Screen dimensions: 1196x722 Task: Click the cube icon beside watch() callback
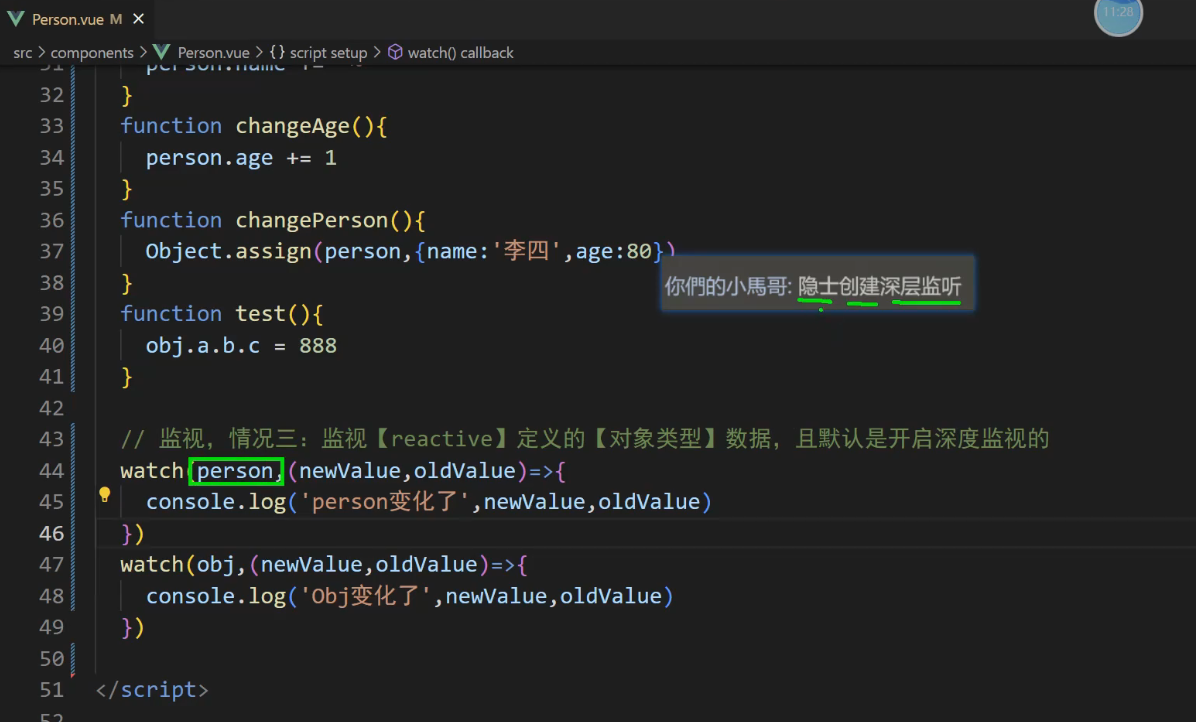point(395,52)
